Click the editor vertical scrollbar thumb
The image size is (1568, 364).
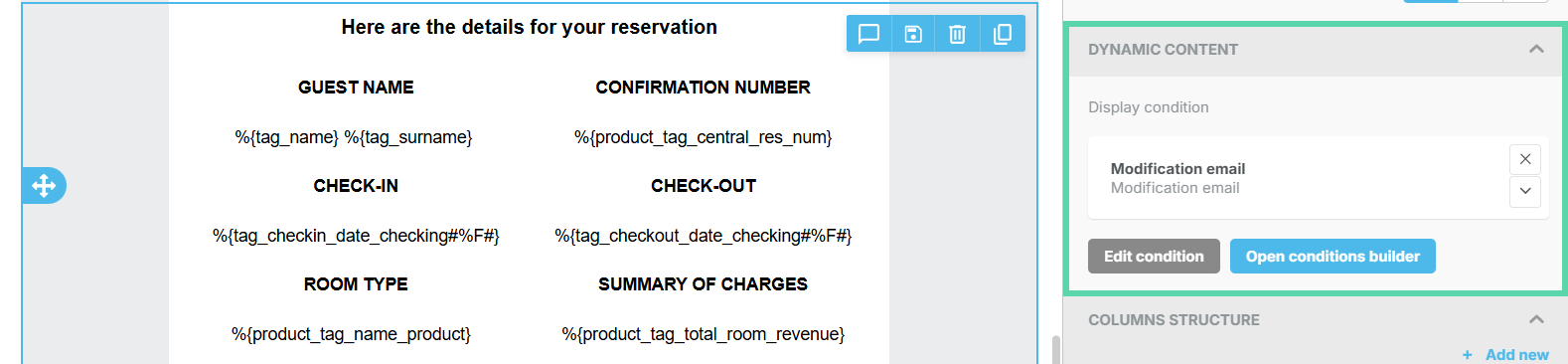pyautogui.click(x=1056, y=349)
